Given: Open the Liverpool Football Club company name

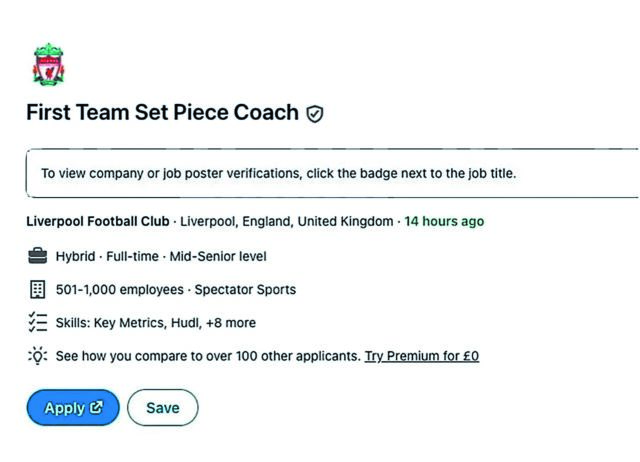Looking at the screenshot, I should click(x=98, y=221).
